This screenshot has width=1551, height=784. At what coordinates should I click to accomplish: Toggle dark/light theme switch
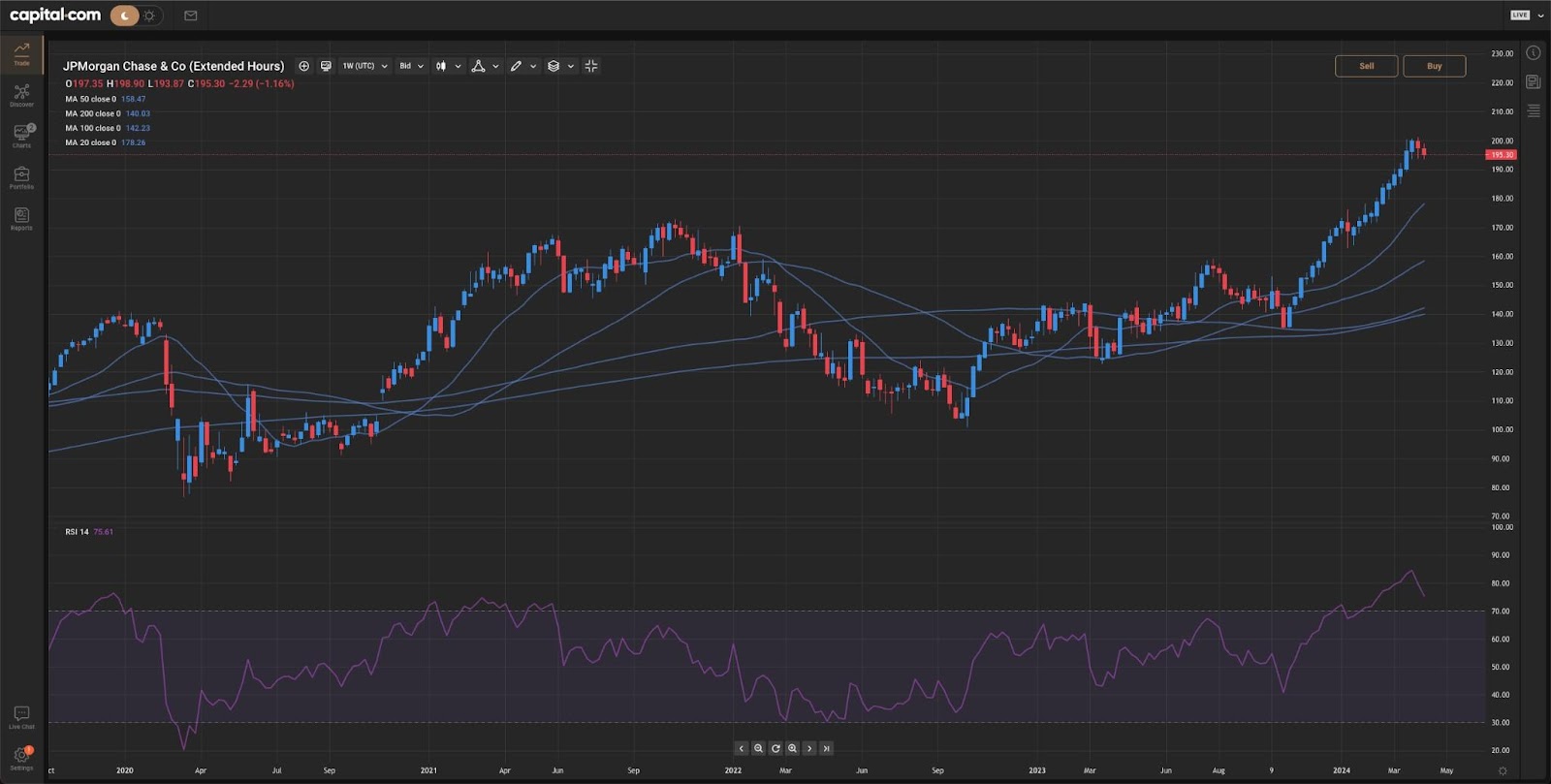point(137,16)
